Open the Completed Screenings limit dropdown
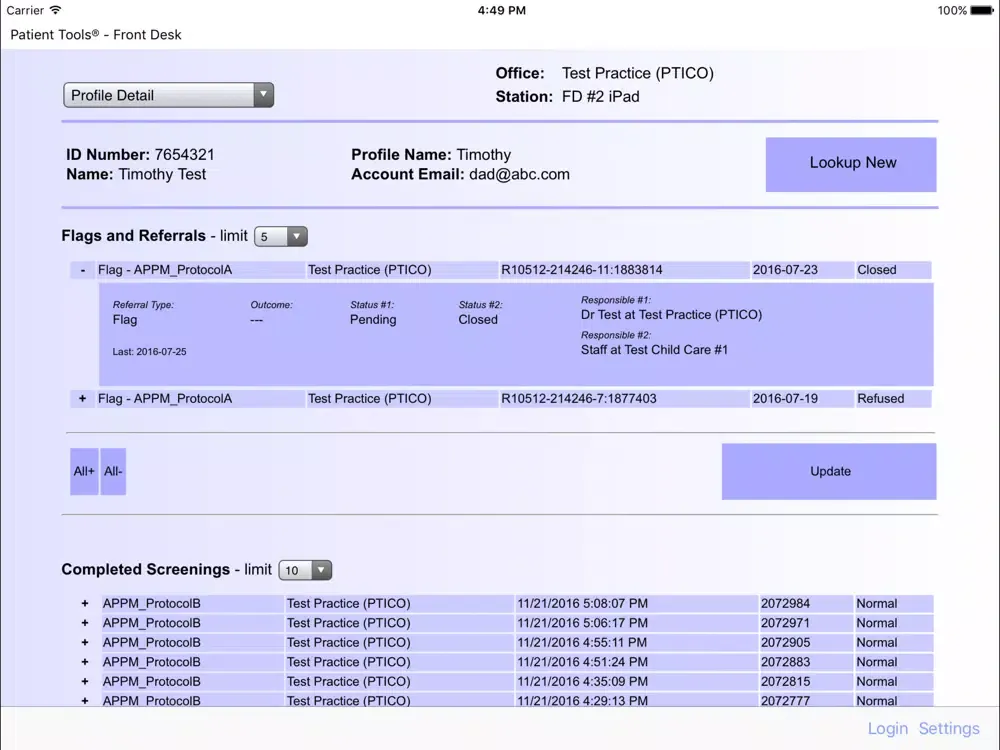This screenshot has width=1000, height=750. (305, 570)
